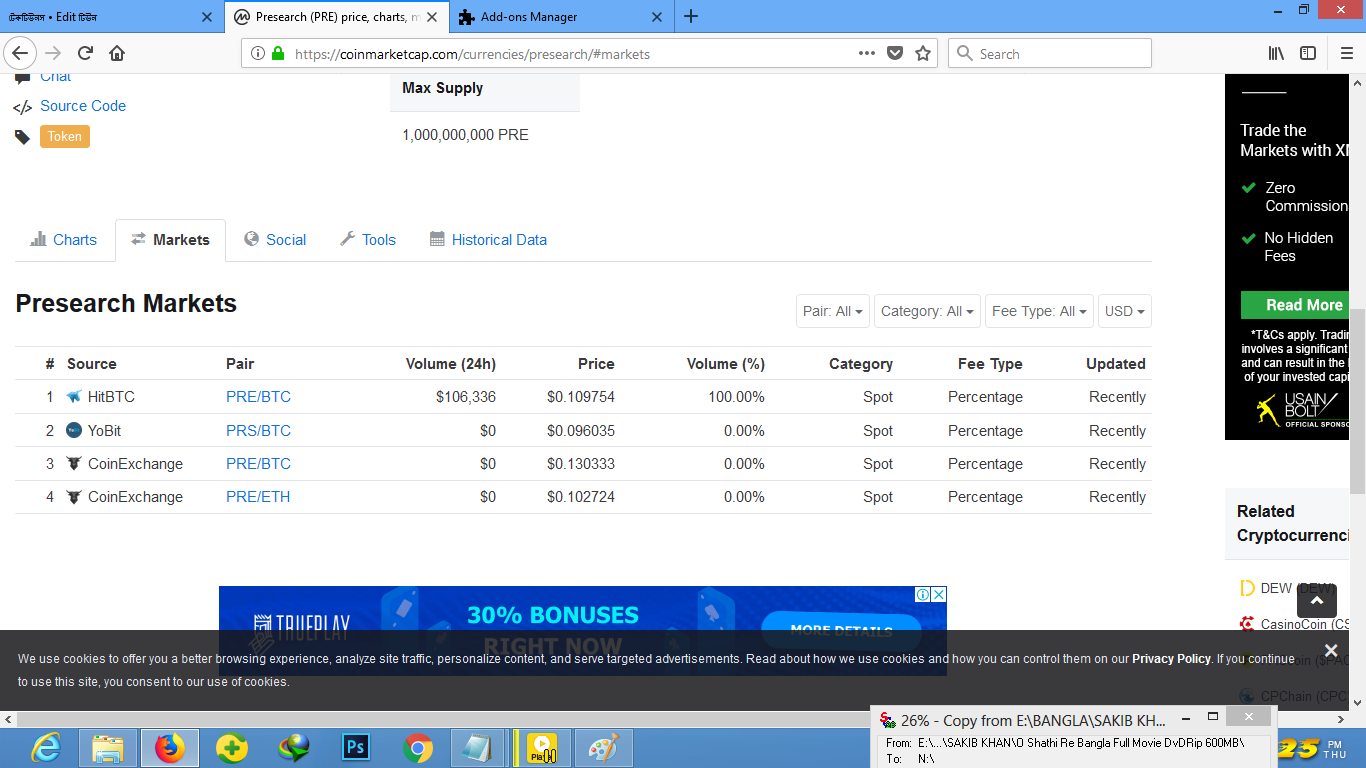This screenshot has width=1366, height=768.
Task: Open Internet Explorer from the taskbar
Action: 46,748
